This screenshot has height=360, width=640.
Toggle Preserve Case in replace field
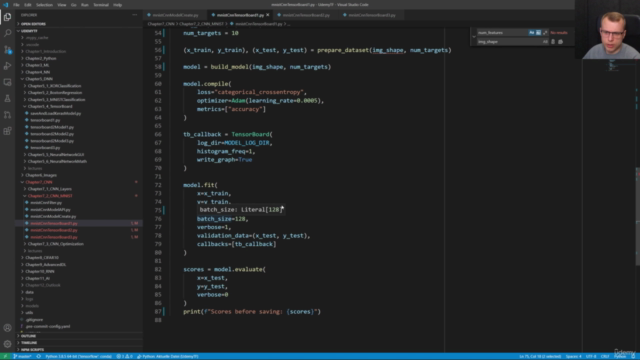pyautogui.click(x=545, y=42)
